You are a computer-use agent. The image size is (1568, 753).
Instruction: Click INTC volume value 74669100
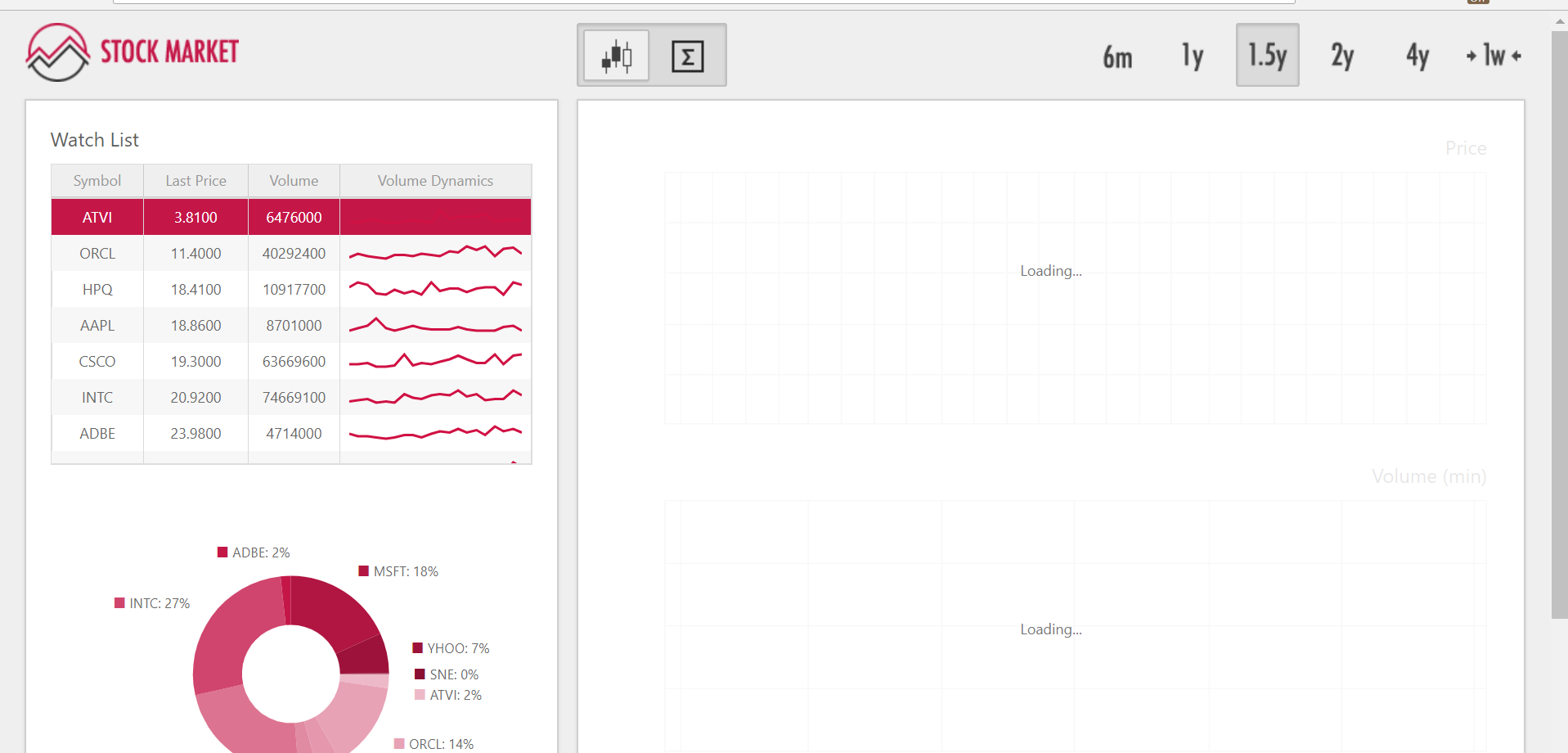point(294,397)
